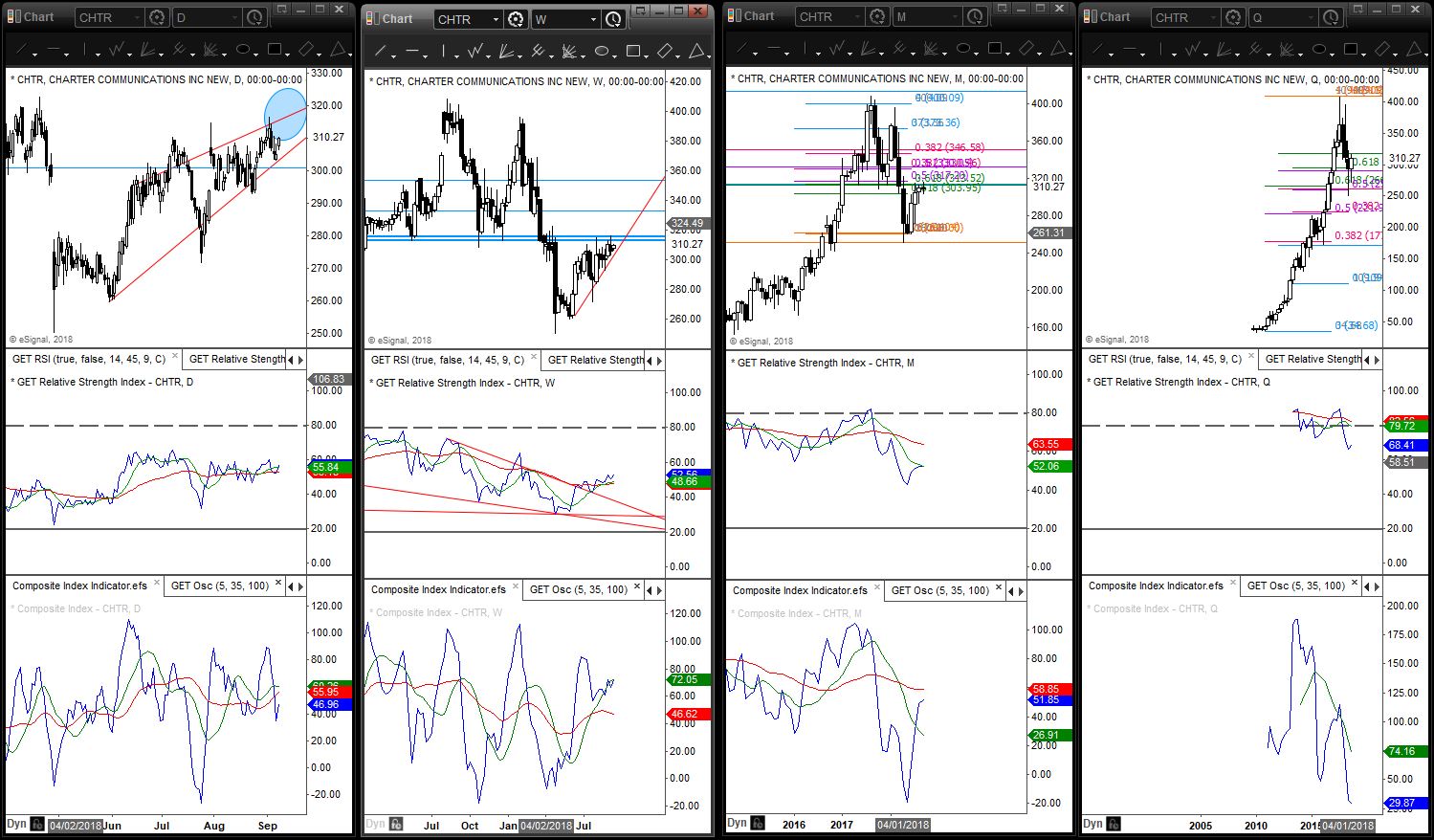Select the rectangle tool in the quarterly chart
The image size is (1434, 840).
coord(1351,50)
